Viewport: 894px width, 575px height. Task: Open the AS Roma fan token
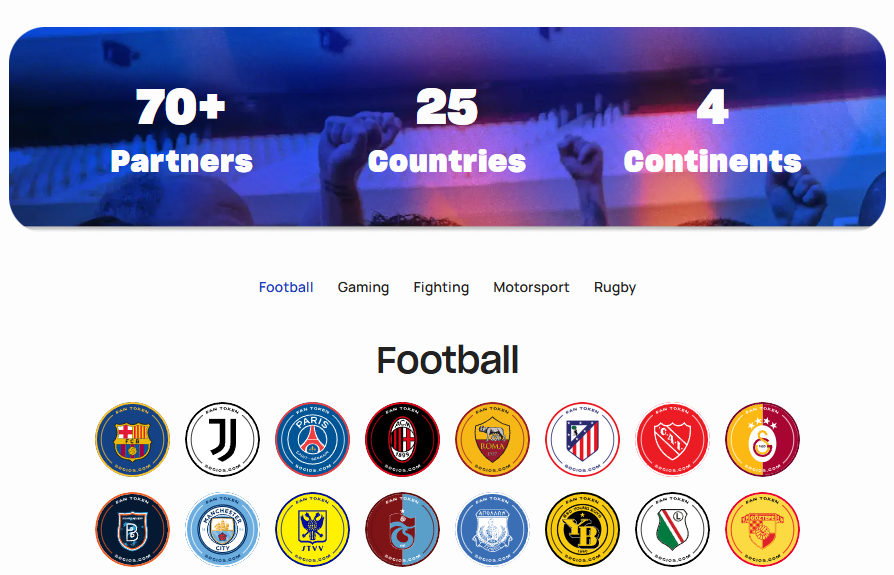[493, 439]
